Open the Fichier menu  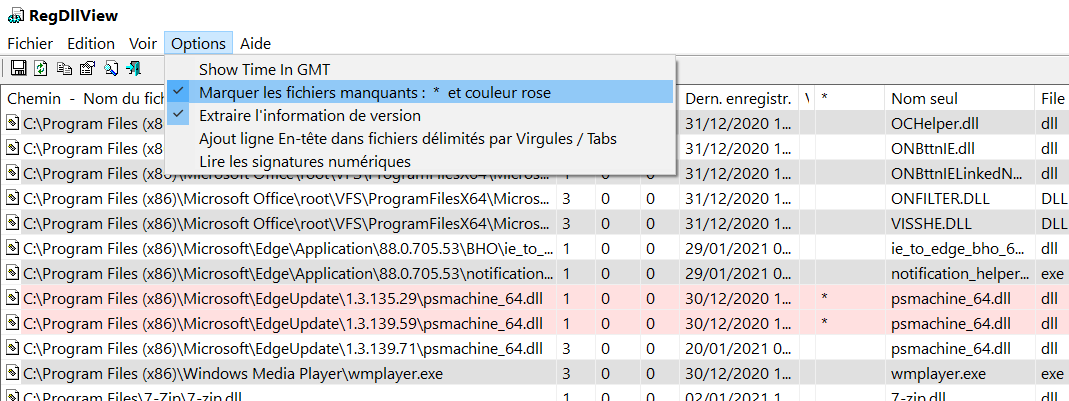30,44
